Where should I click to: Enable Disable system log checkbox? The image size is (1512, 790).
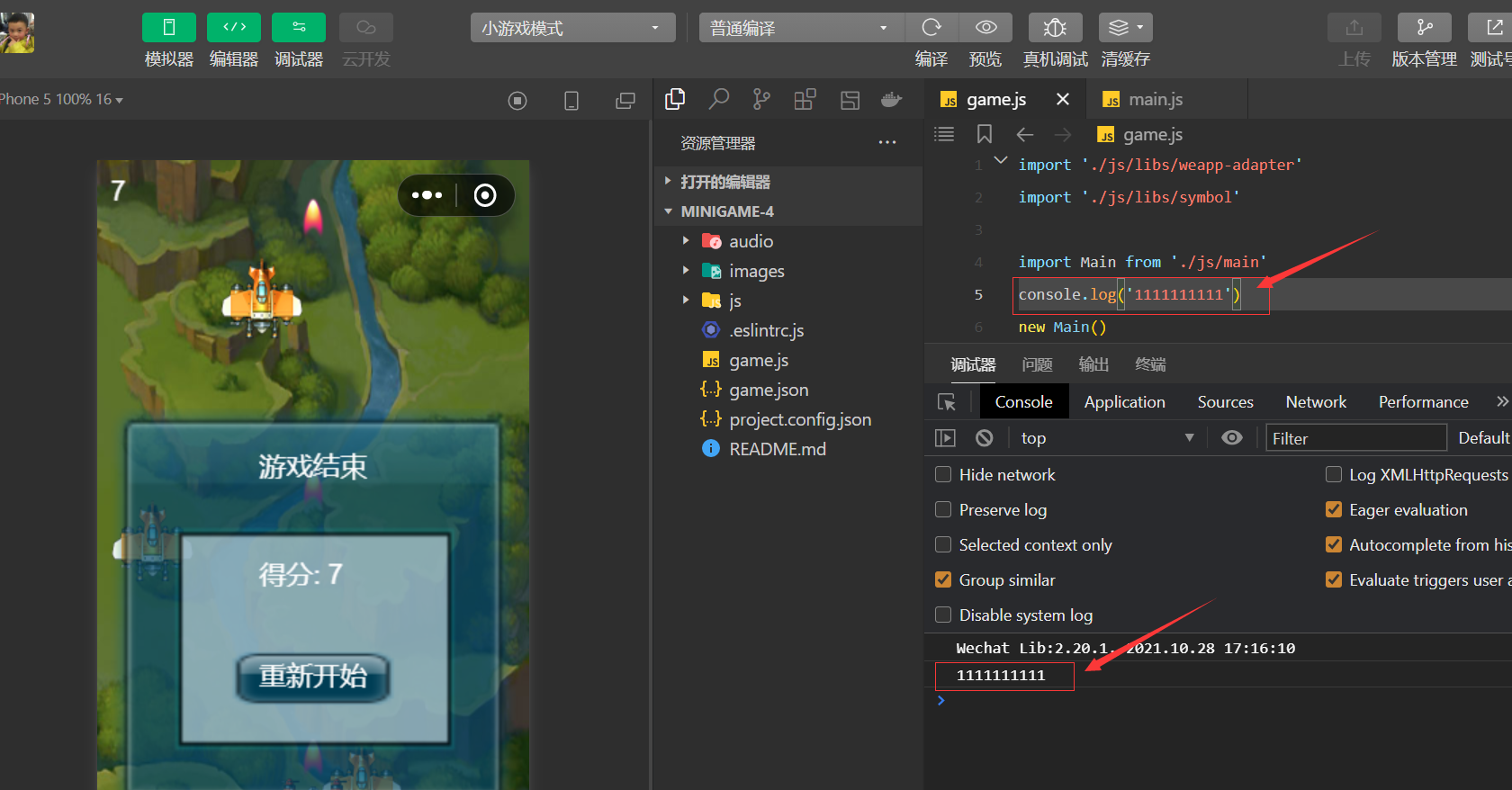[x=943, y=615]
